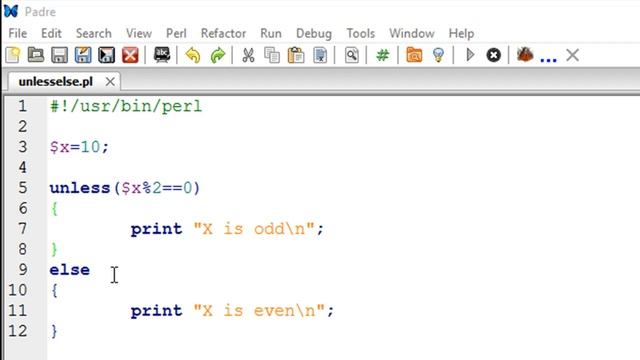640x360 pixels.
Task: Open Find with the magnifier icon
Action: pyautogui.click(x=351, y=55)
